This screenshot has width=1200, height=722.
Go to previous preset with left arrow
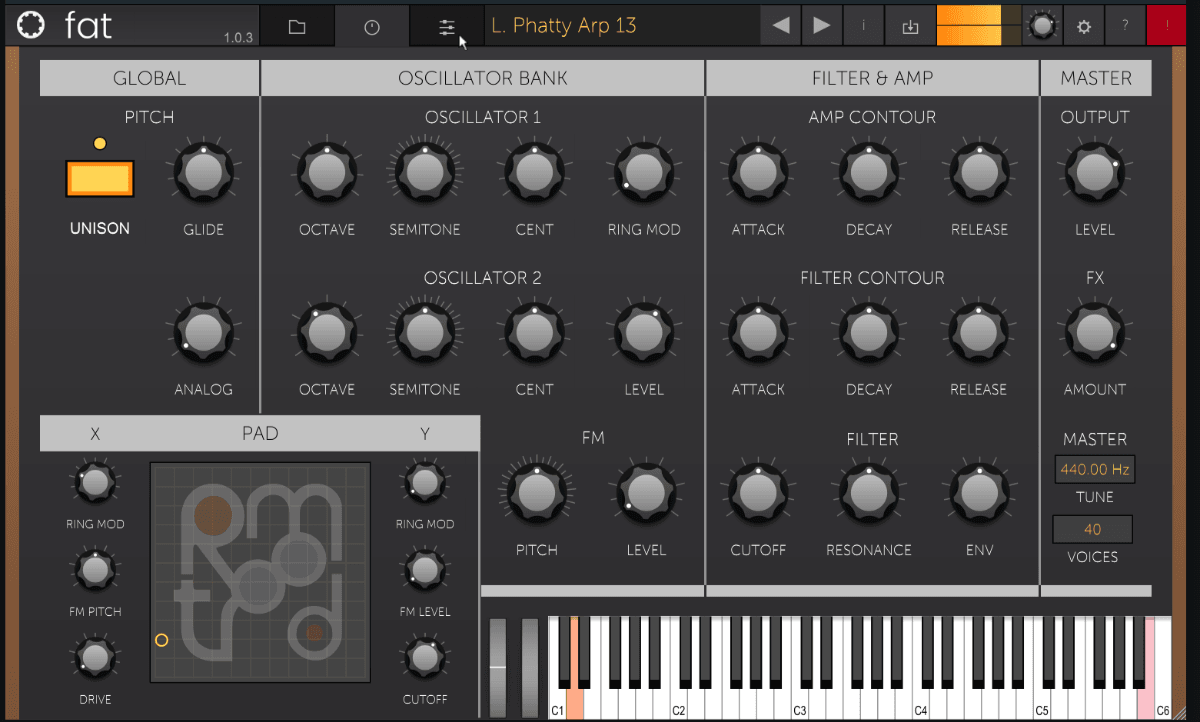pos(780,26)
